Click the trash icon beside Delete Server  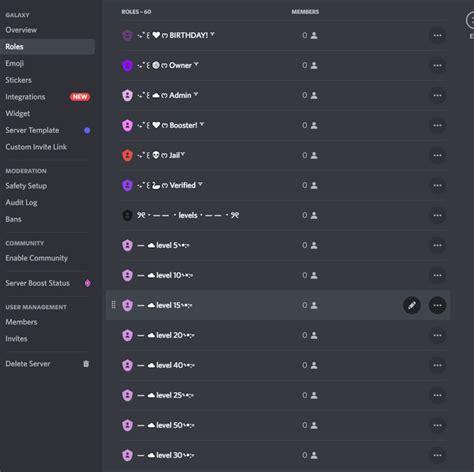click(x=86, y=364)
